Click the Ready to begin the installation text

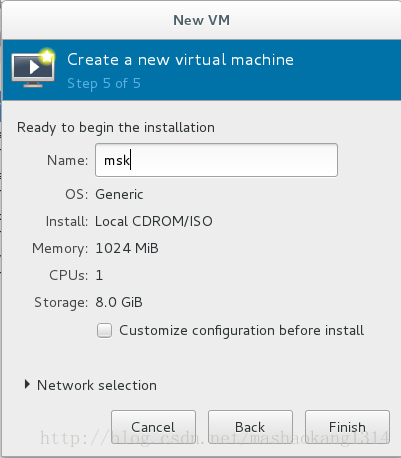pyautogui.click(x=116, y=128)
